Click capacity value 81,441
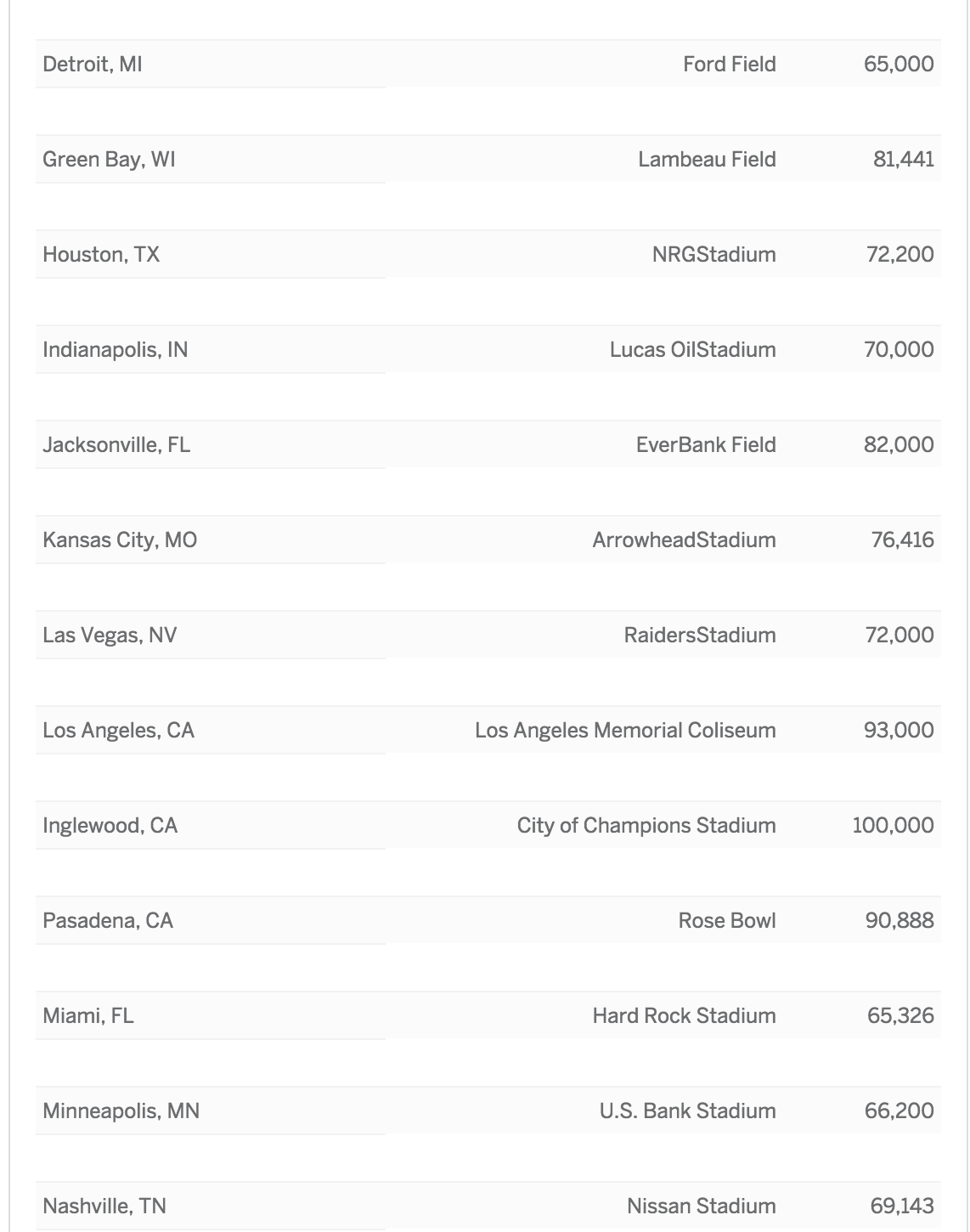 (903, 160)
